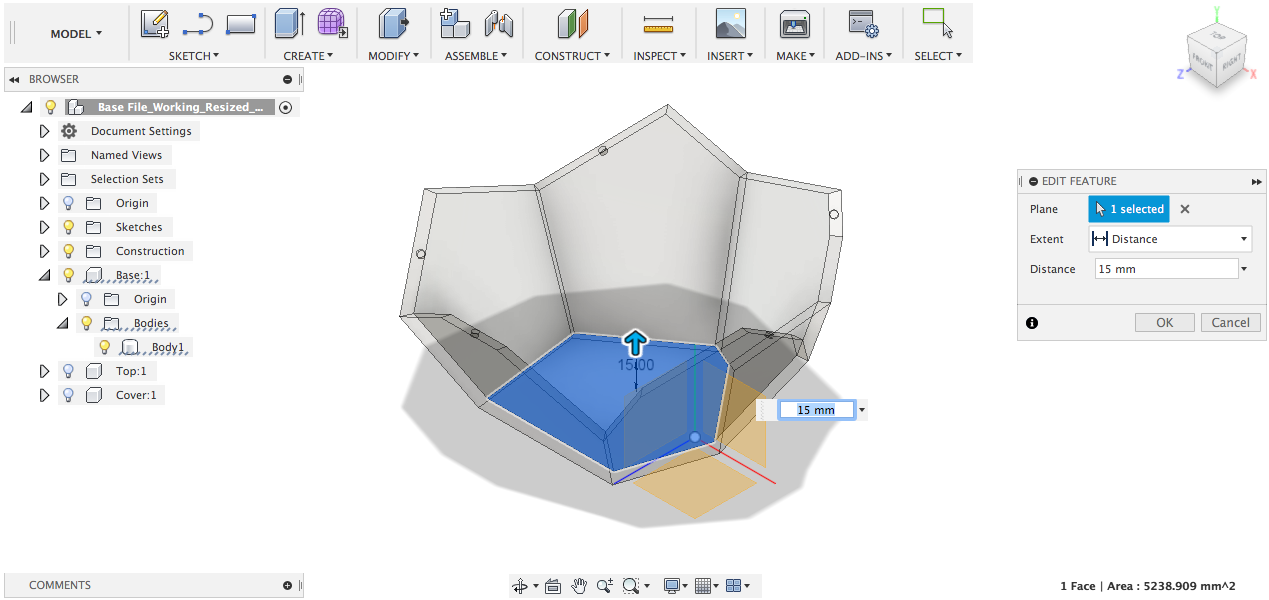Click the Insert image icon
Viewport: 1269px width, 600px height.
click(731, 23)
